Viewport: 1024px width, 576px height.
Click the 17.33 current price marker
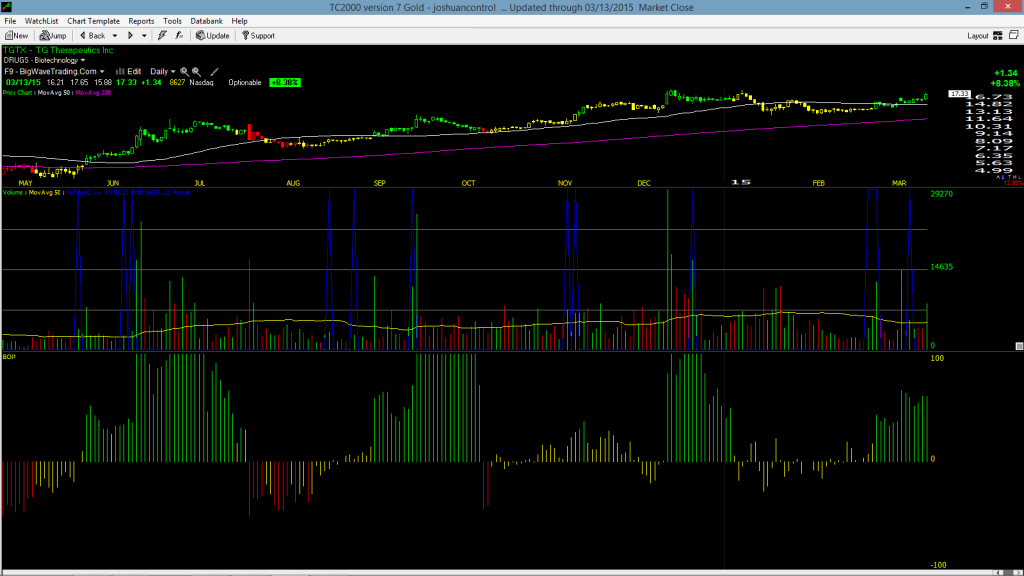click(x=959, y=94)
